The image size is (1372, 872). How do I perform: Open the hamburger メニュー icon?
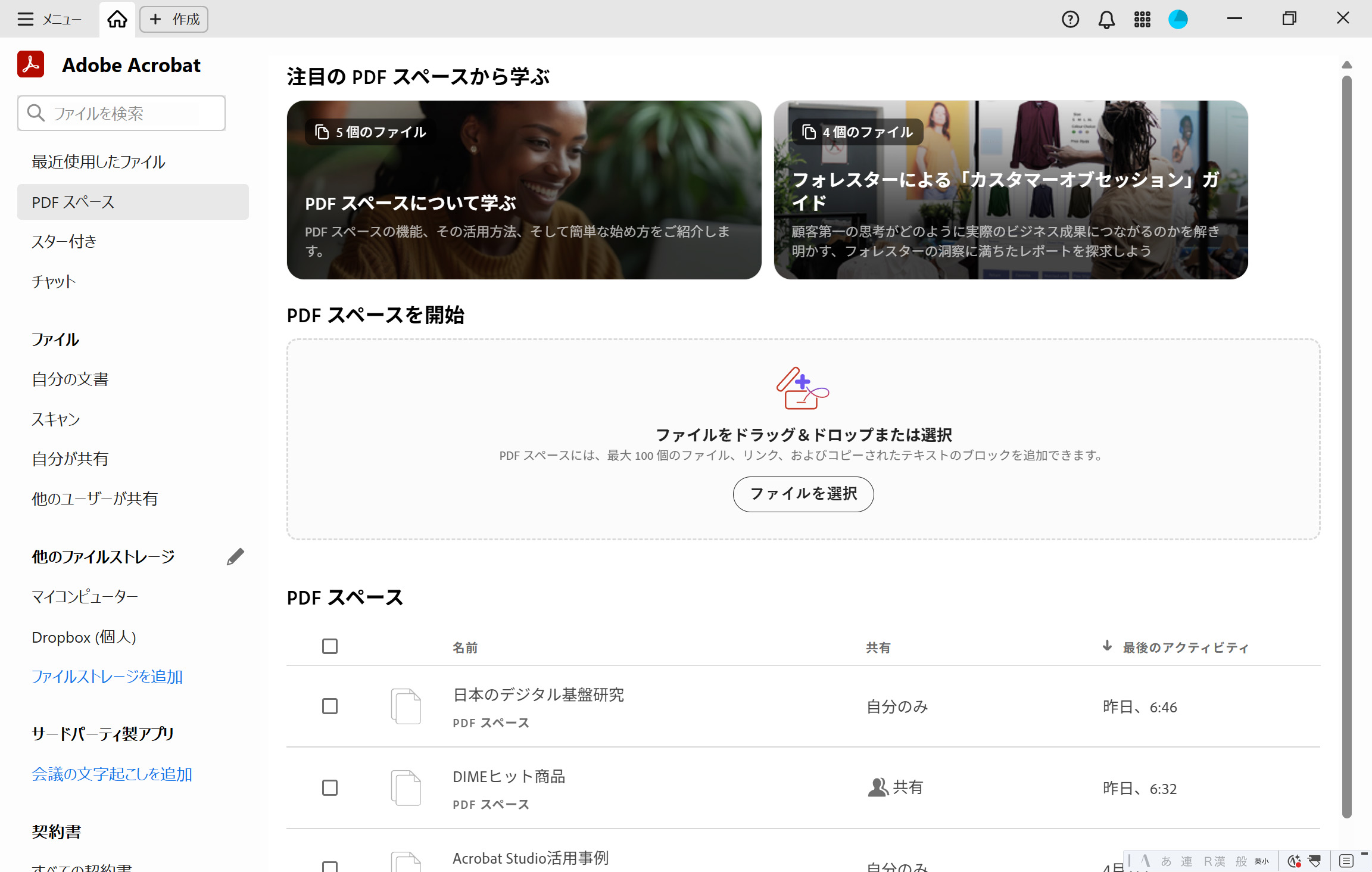pyautogui.click(x=25, y=20)
